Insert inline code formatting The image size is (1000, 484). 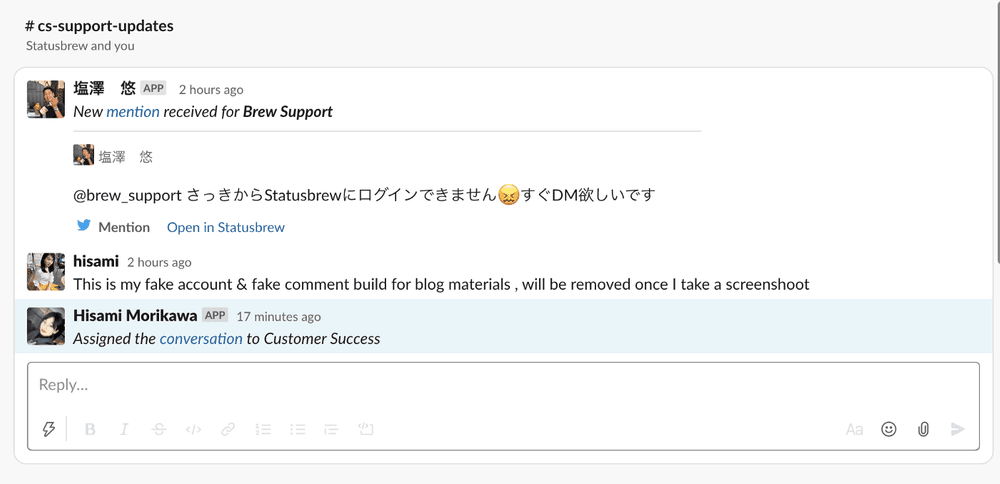(x=193, y=429)
